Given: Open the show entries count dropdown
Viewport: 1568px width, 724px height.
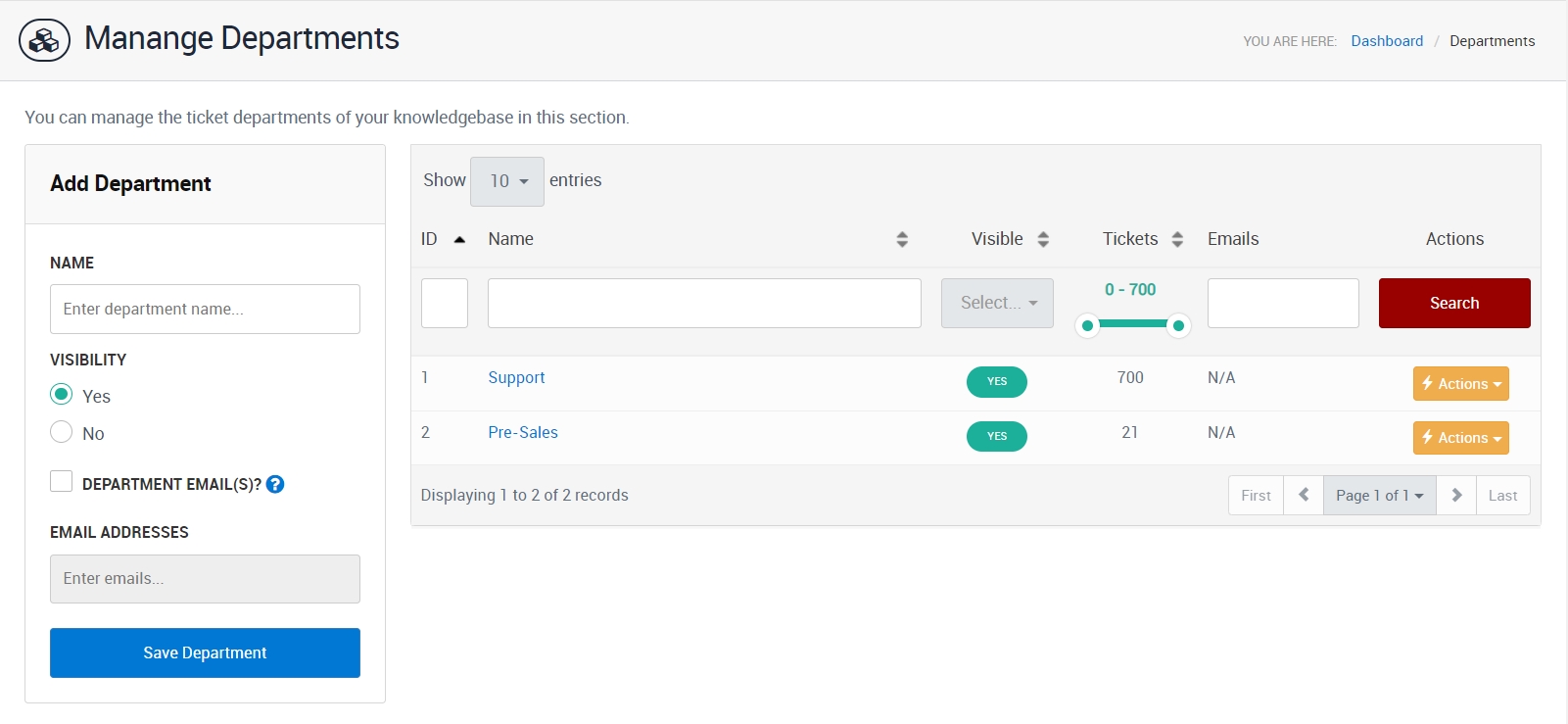Looking at the screenshot, I should click(507, 181).
